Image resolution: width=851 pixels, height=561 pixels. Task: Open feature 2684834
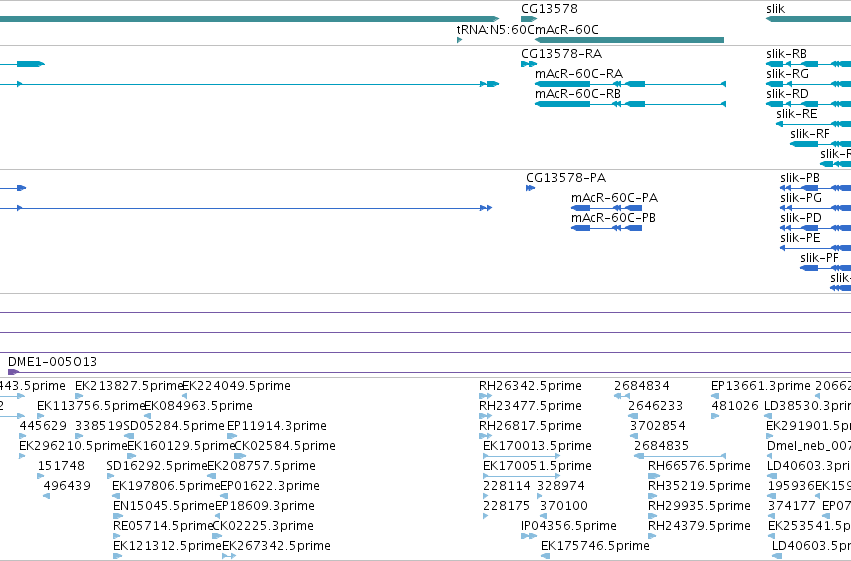click(x=642, y=386)
